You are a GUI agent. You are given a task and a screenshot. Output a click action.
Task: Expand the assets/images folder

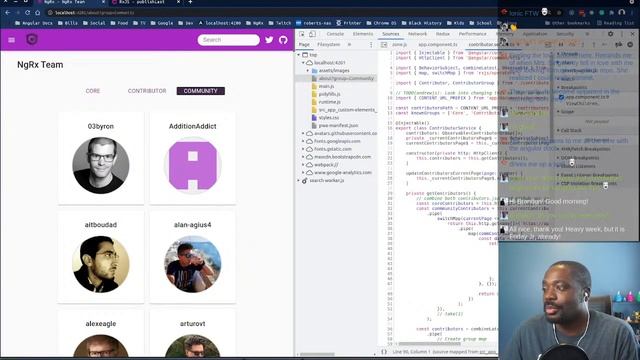(308, 71)
